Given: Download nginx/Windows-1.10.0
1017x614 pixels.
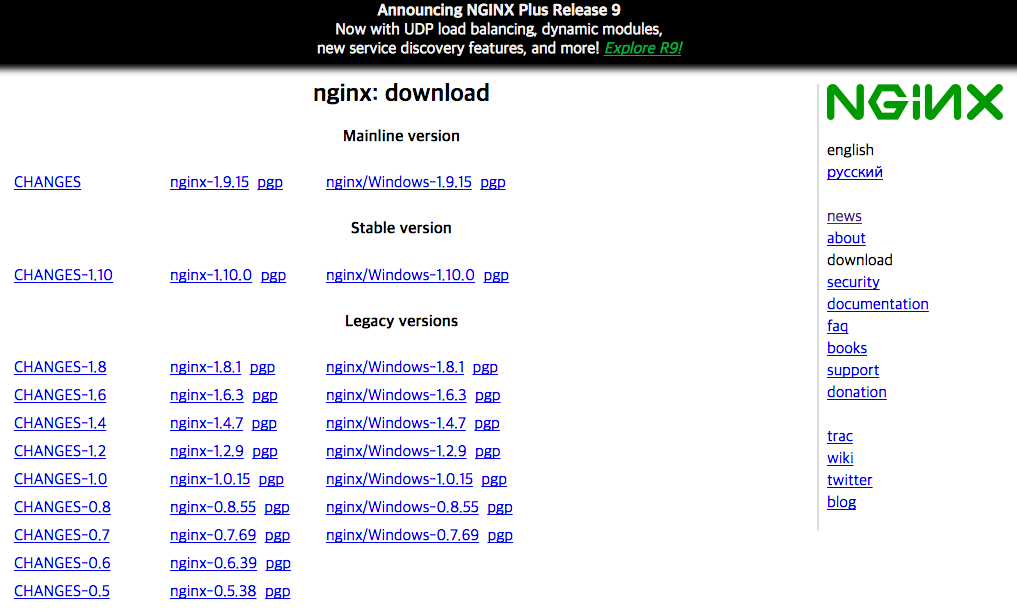Looking at the screenshot, I should point(400,275).
